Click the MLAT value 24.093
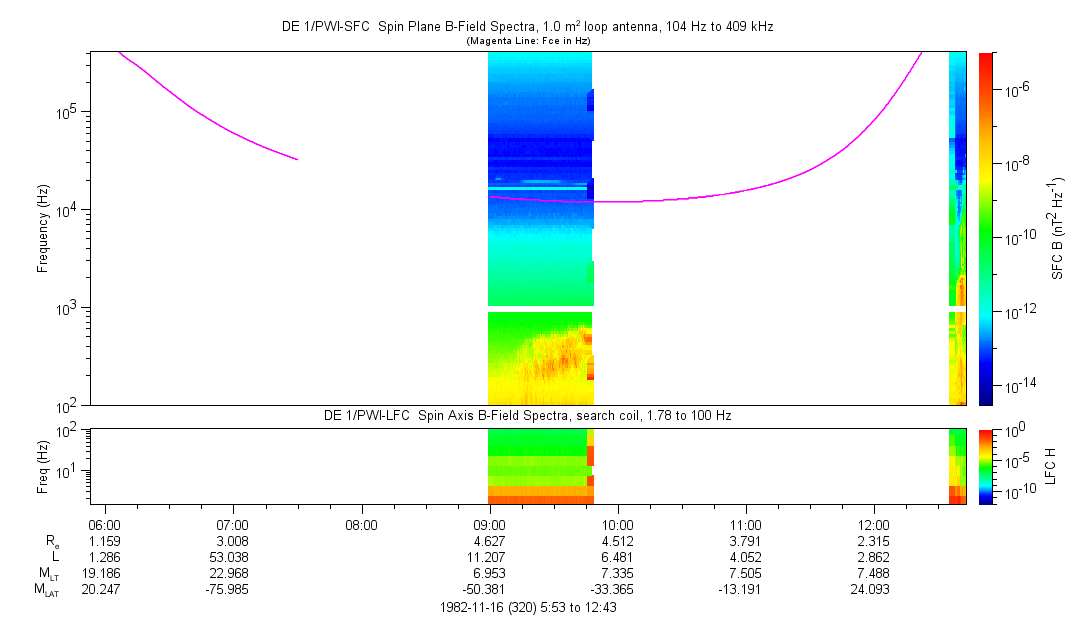 (871, 590)
